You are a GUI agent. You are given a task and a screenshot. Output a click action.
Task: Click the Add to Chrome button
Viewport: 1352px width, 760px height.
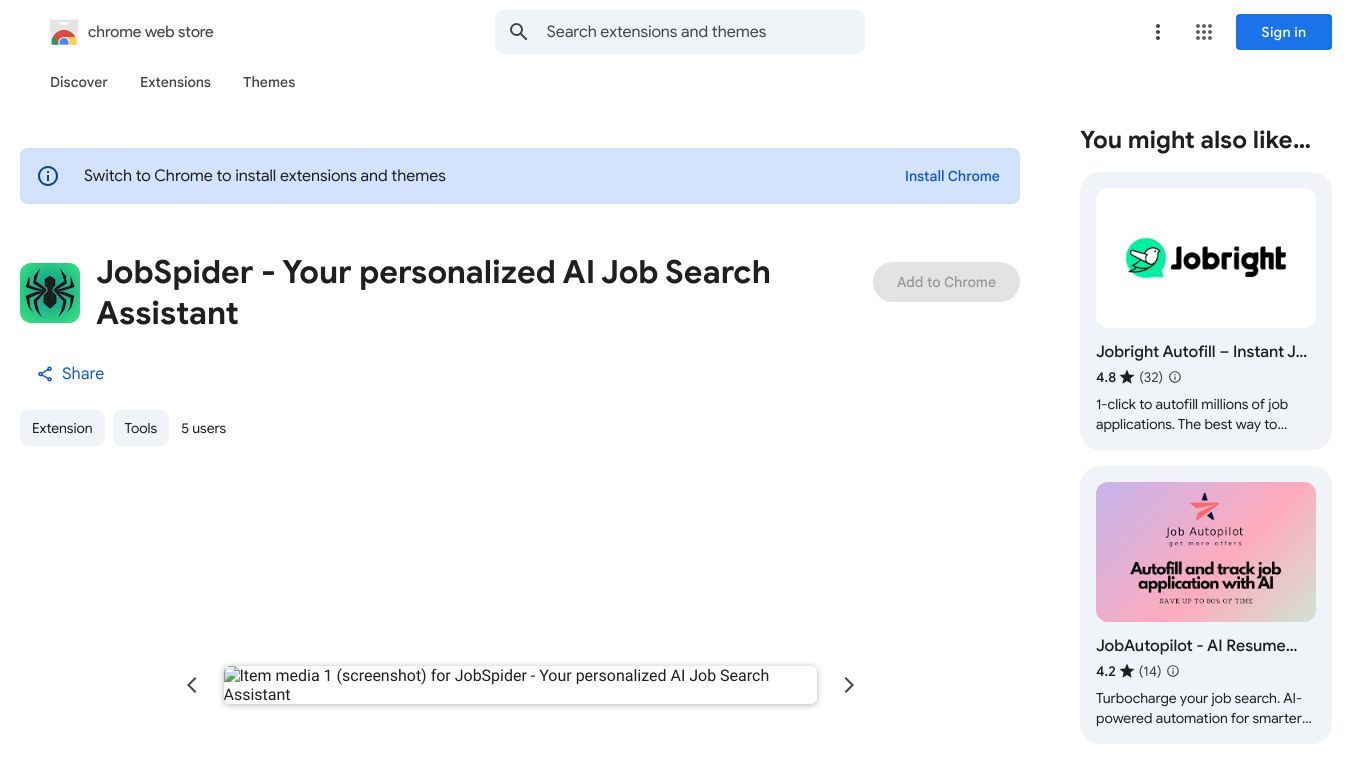click(946, 282)
